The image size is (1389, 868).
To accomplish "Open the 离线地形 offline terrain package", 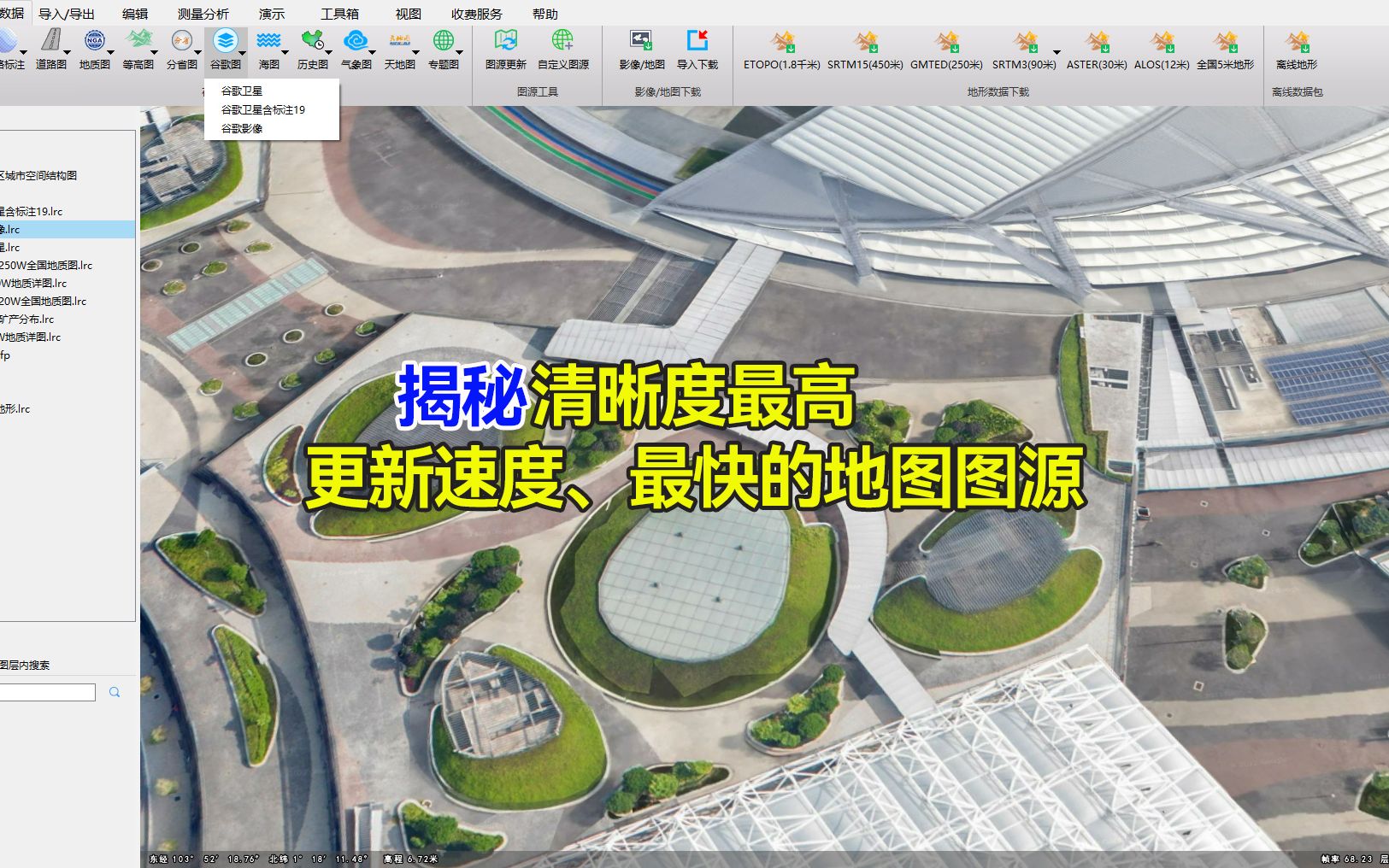I will (x=1297, y=48).
